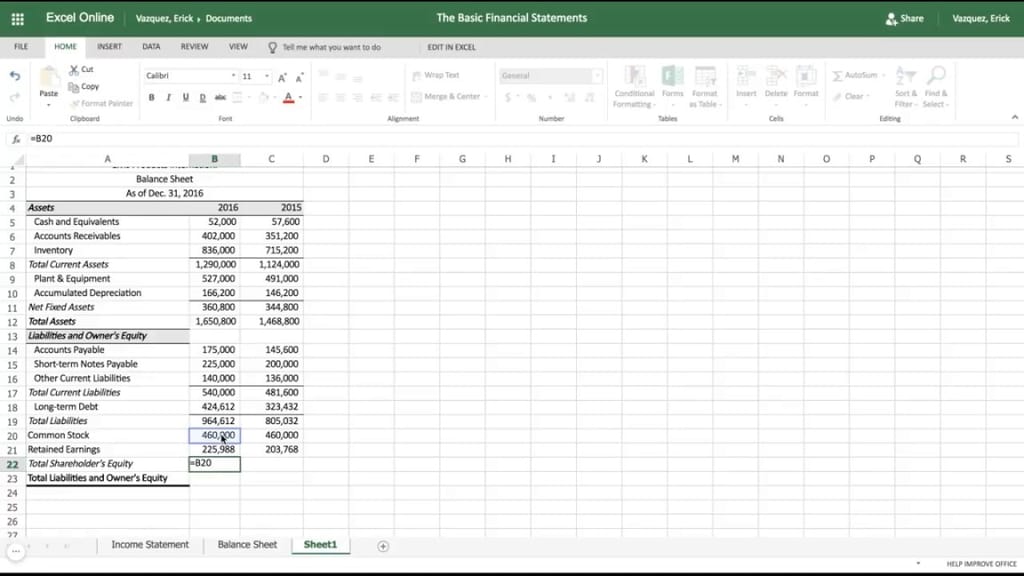Image resolution: width=1024 pixels, height=576 pixels.
Task: Switch to the VIEW tab
Action: click(238, 47)
